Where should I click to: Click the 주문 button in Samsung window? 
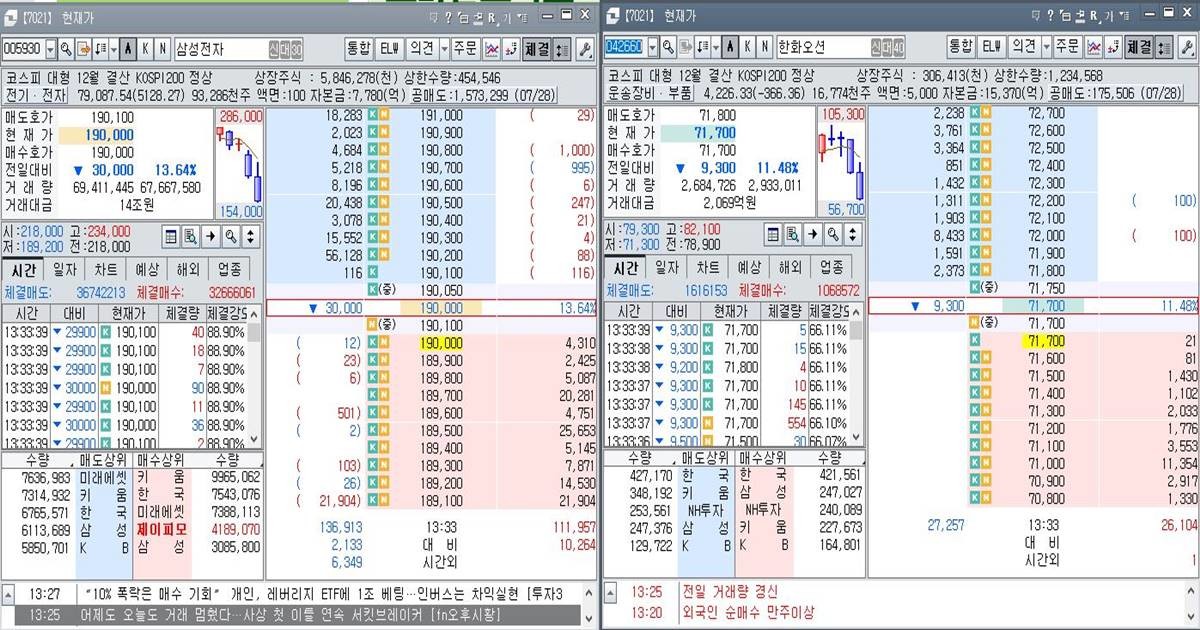(465, 48)
